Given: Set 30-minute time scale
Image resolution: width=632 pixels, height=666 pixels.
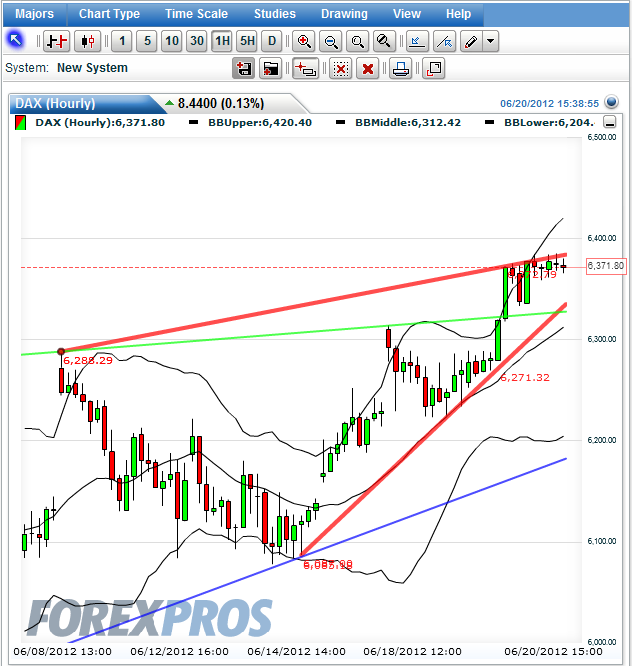Looking at the screenshot, I should [x=197, y=41].
